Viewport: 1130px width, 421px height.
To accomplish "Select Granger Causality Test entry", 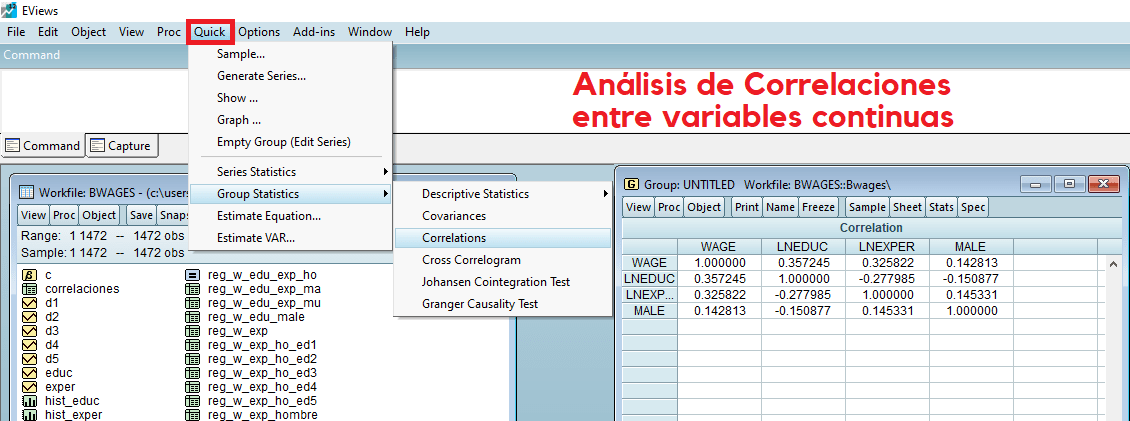I will [x=502, y=304].
